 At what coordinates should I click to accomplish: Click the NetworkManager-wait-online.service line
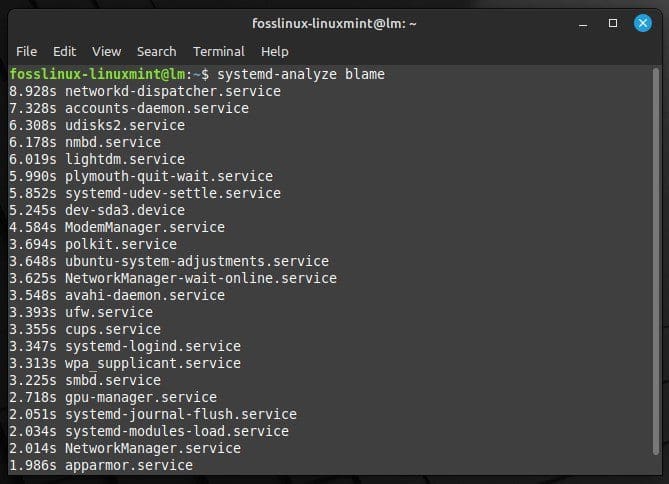click(x=173, y=278)
